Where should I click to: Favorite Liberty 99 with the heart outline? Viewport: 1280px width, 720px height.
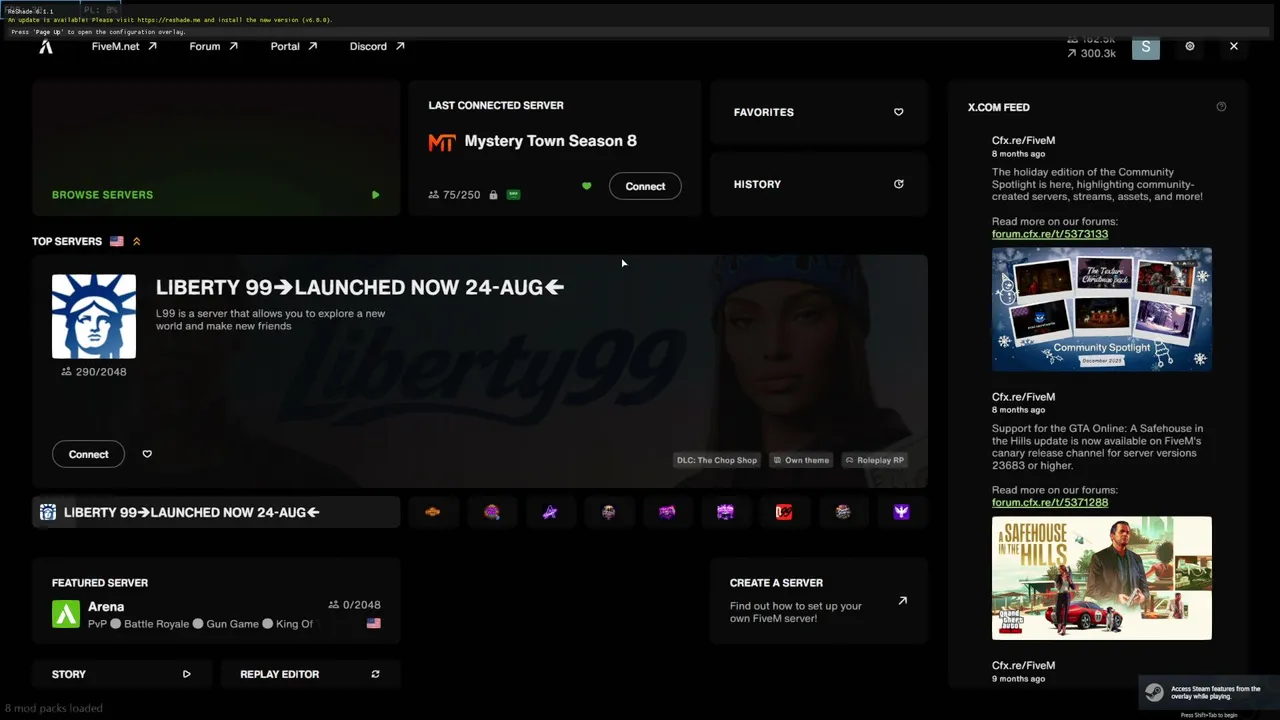pyautogui.click(x=147, y=454)
